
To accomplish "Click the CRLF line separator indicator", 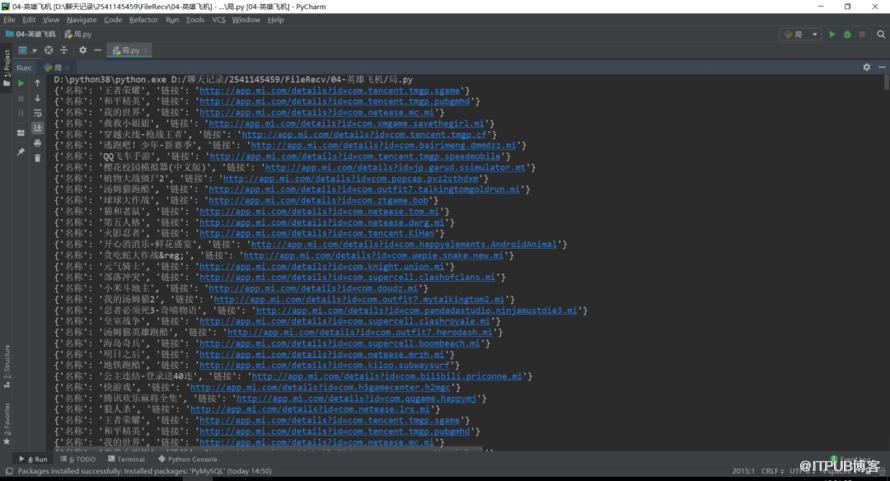I will (x=772, y=471).
